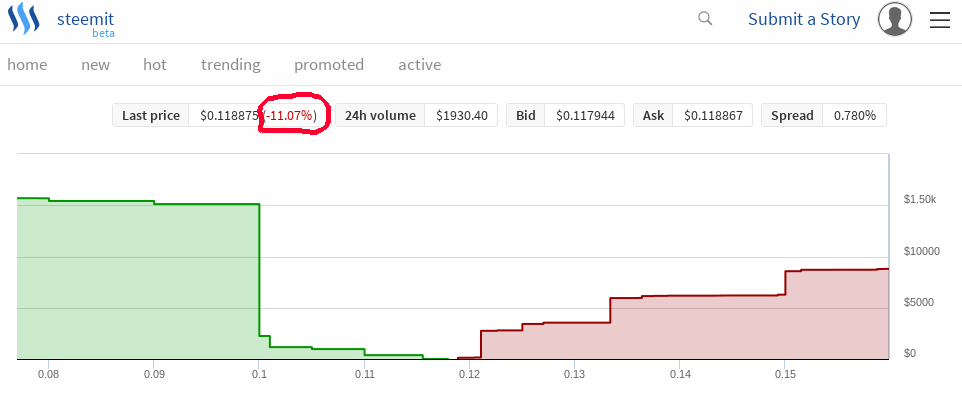Viewport: 962px width, 393px height.
Task: Click the 0.11 price axis tick
Action: [364, 373]
